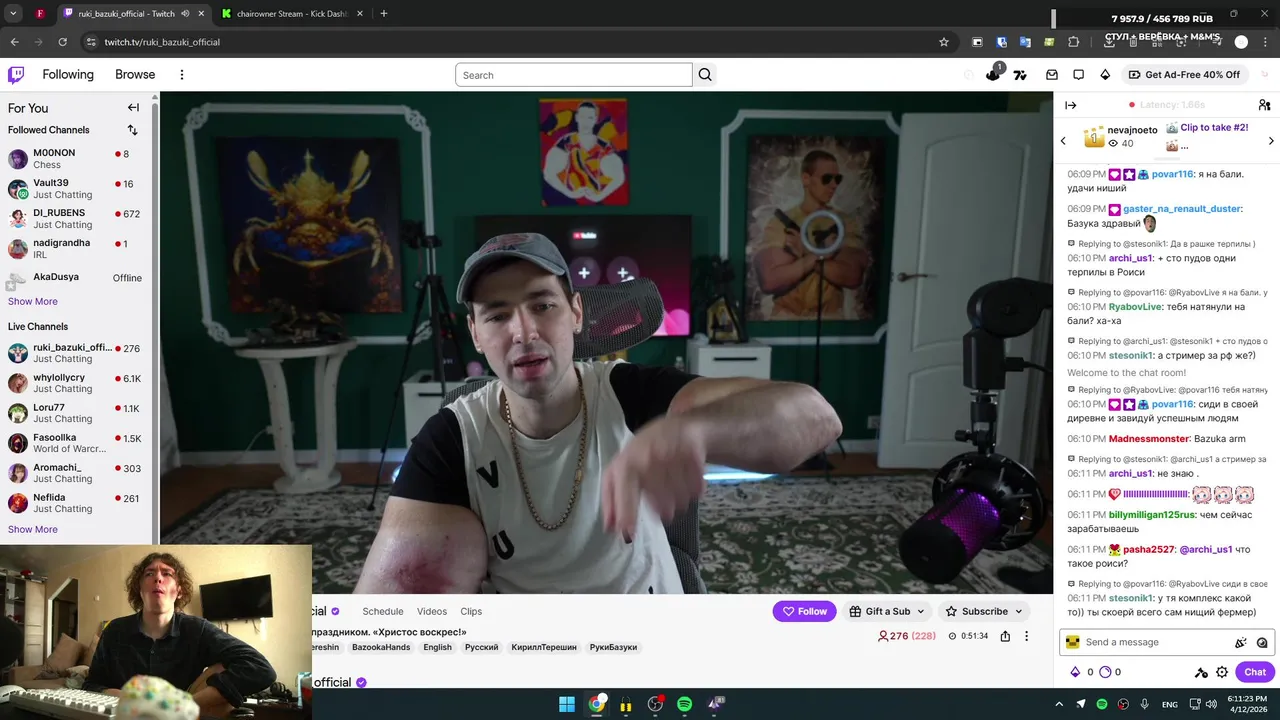Open browser extensions puzzle icon
Viewport: 1280px width, 720px height.
[x=1073, y=42]
